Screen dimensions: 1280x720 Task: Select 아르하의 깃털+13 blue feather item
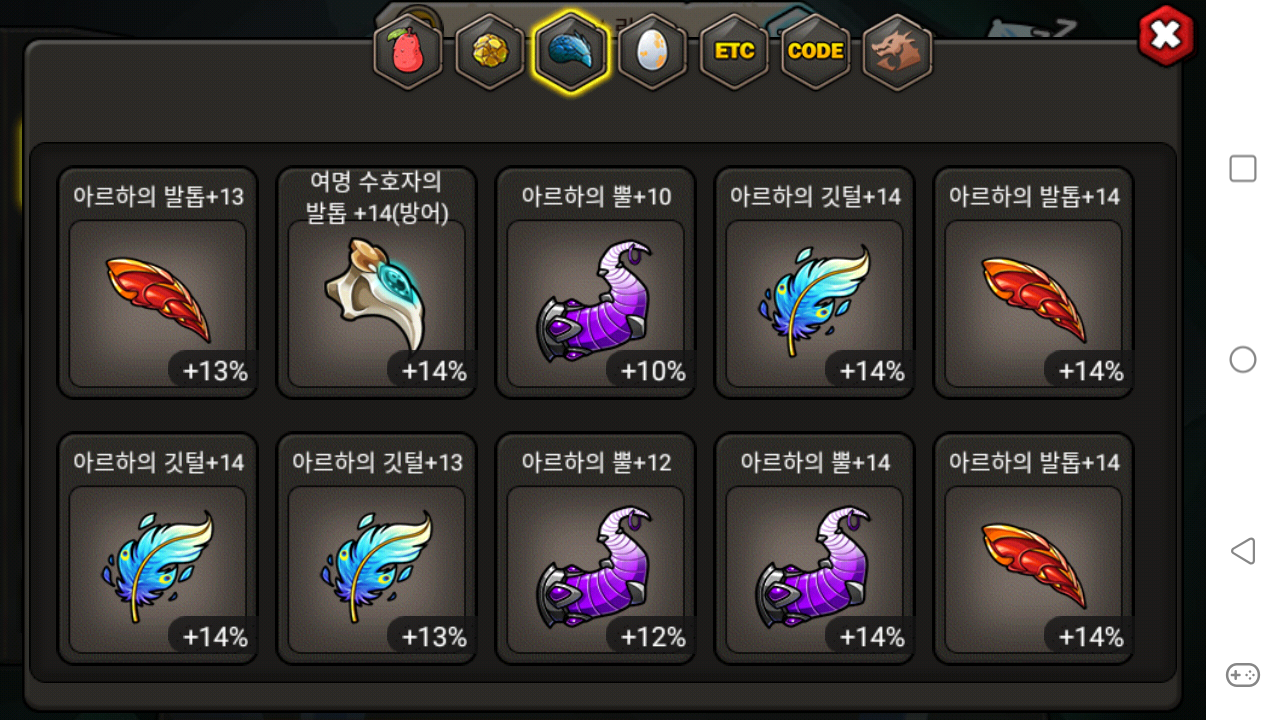tap(377, 548)
